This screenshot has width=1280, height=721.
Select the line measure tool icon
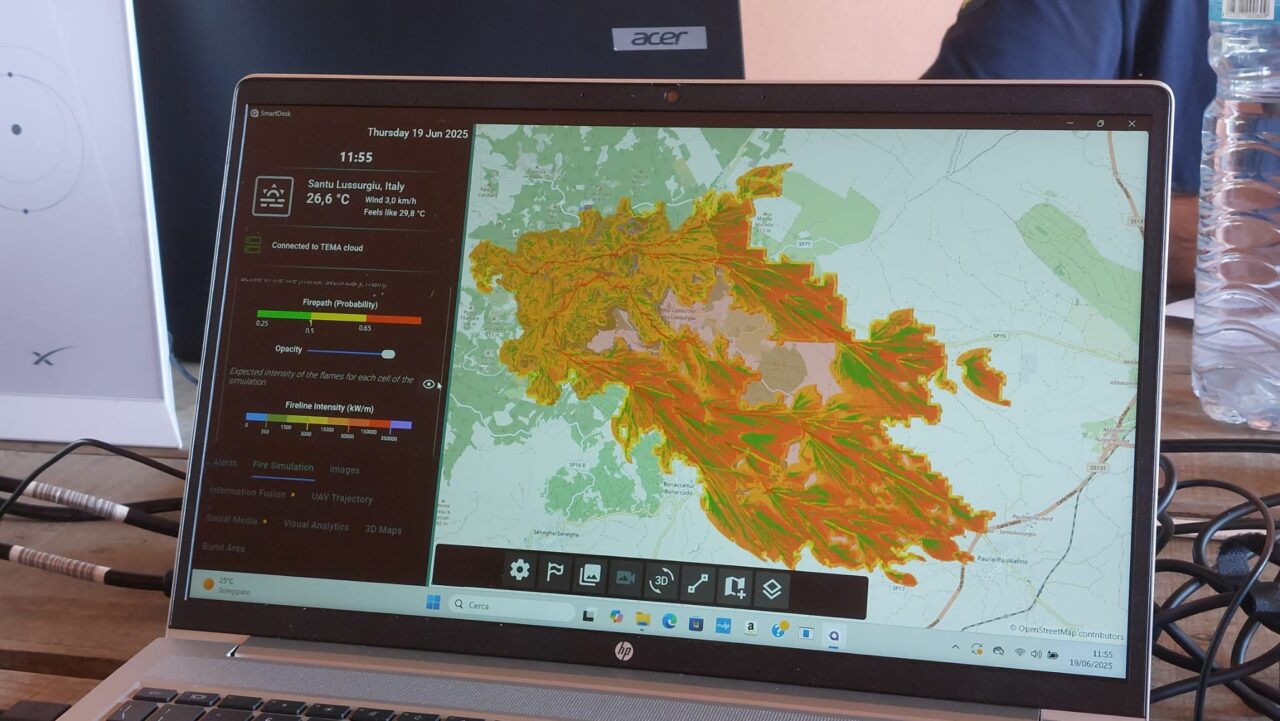point(697,584)
